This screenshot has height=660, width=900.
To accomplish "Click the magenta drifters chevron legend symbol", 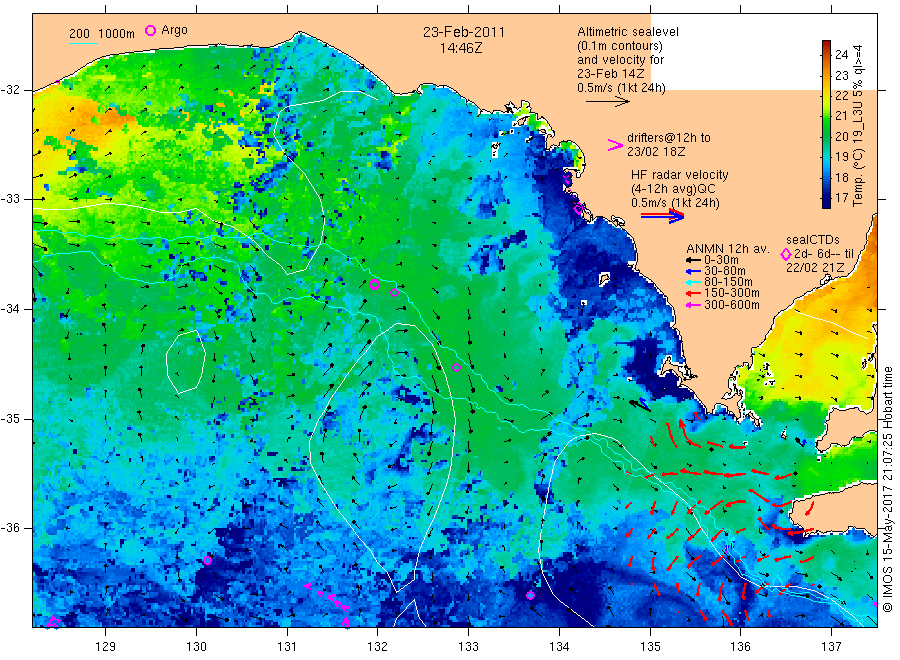I will point(615,145).
